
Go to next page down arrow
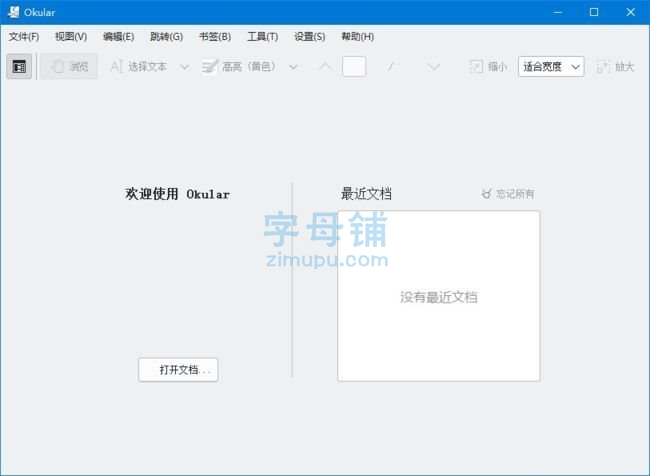tap(434, 66)
